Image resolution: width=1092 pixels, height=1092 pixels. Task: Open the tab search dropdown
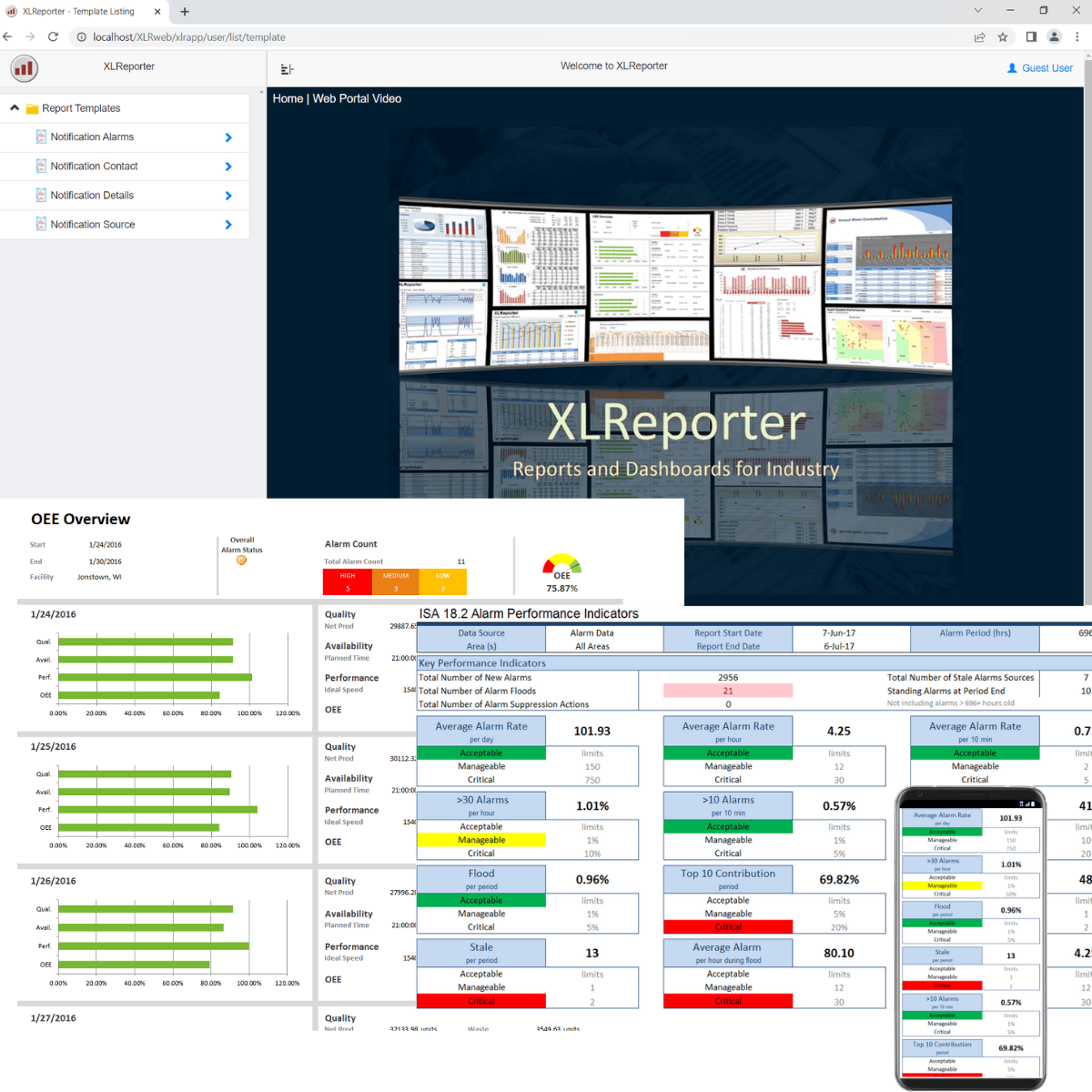point(978,11)
